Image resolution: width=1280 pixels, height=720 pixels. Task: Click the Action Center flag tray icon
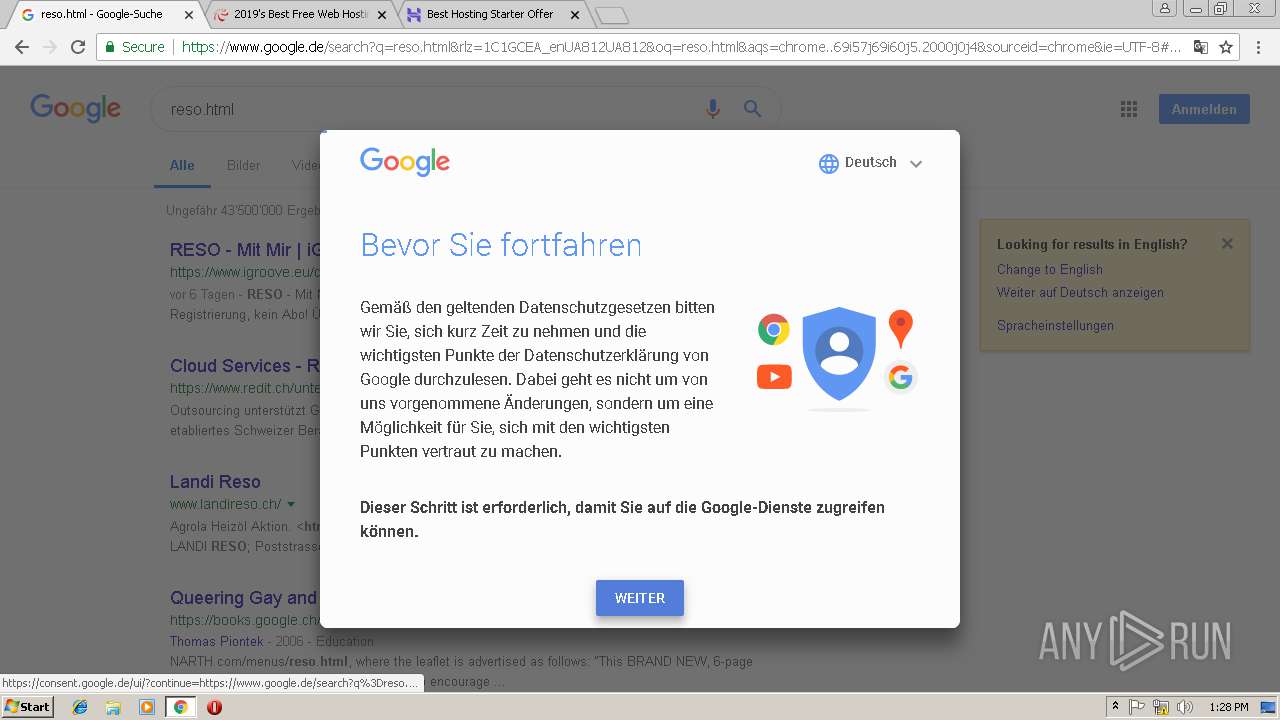coord(1137,707)
